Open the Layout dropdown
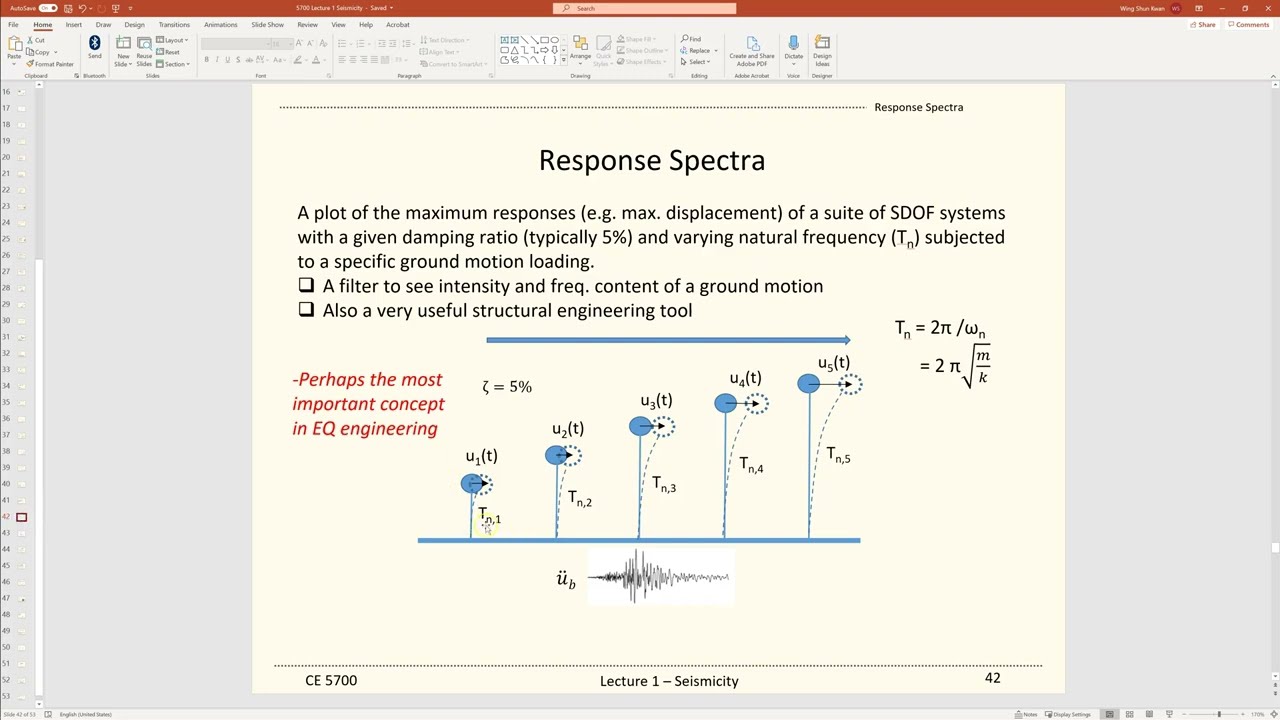Viewport: 1280px width, 720px height. click(173, 40)
